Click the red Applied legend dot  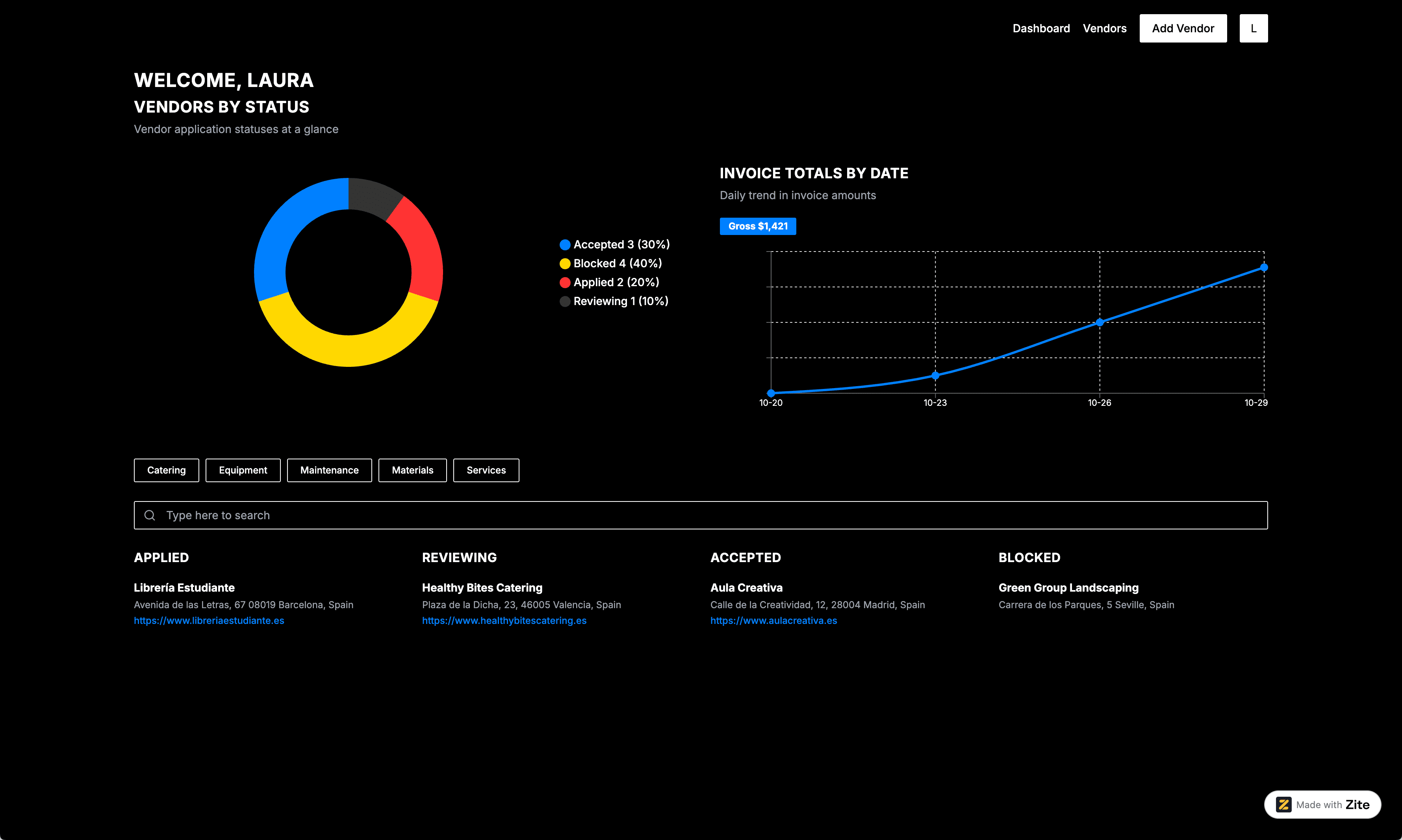(564, 283)
